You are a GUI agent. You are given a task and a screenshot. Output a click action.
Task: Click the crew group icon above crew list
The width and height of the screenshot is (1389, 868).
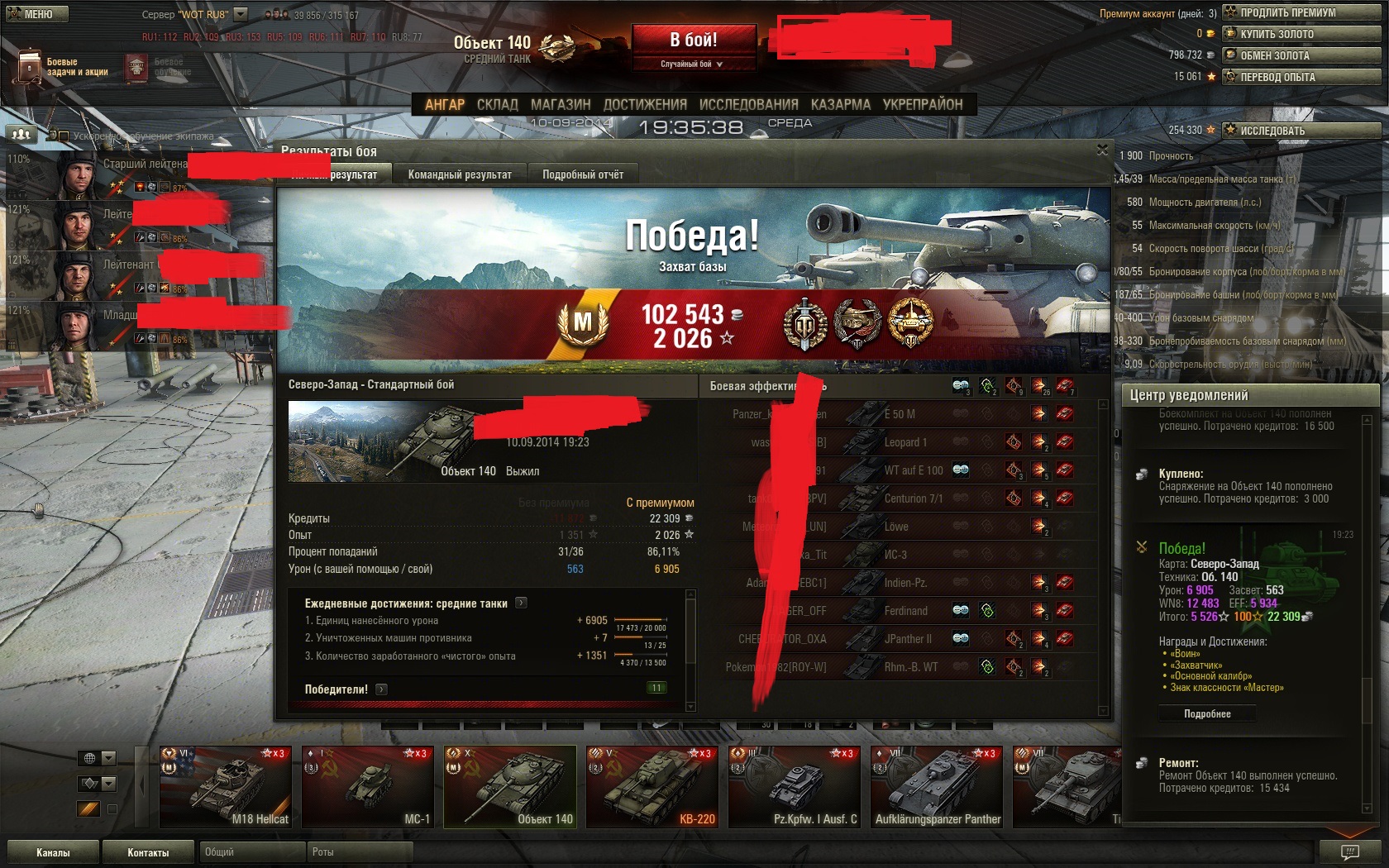tap(21, 134)
